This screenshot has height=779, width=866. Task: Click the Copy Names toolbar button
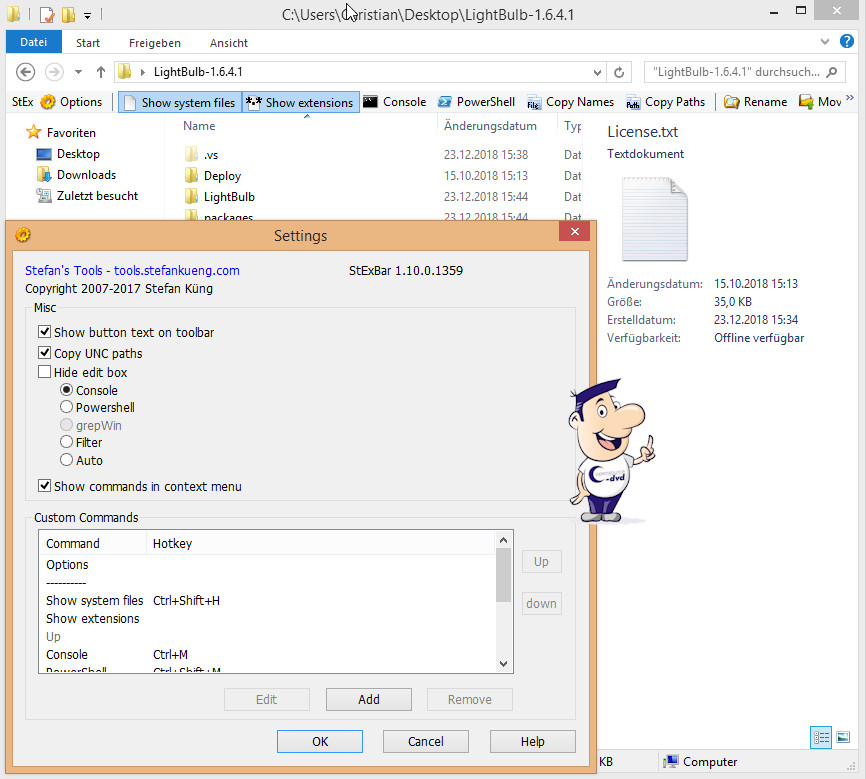(570, 102)
